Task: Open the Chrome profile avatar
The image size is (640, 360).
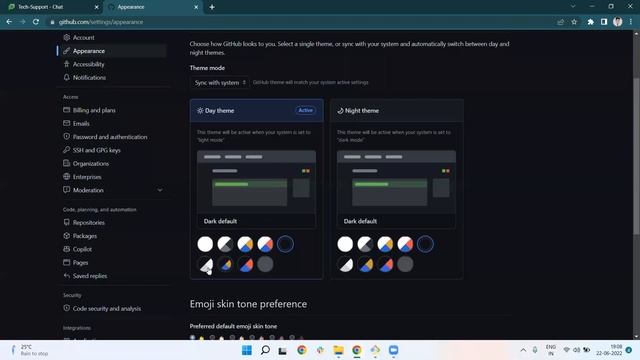Action: point(618,22)
